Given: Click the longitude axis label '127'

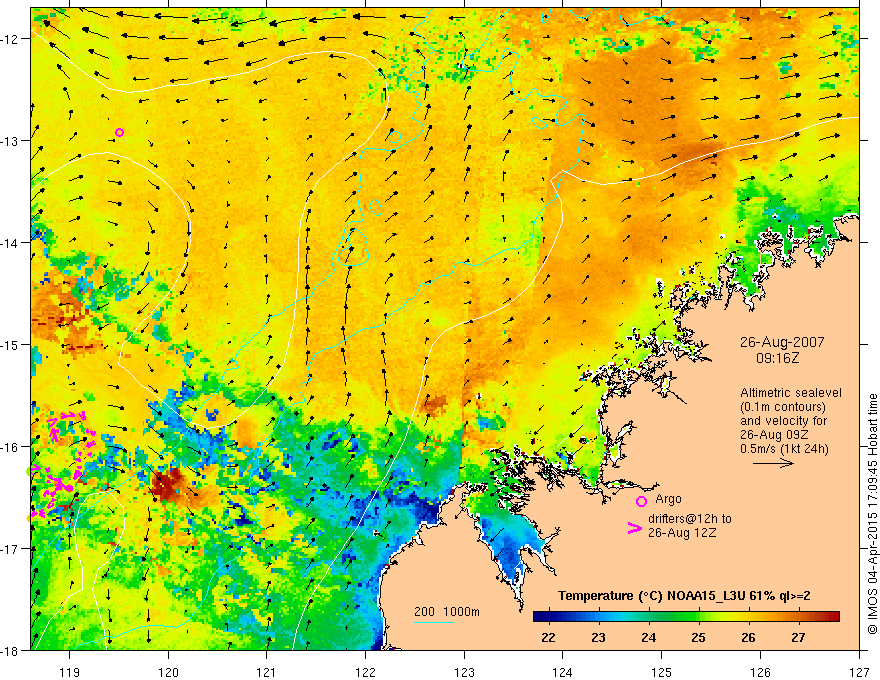Looking at the screenshot, I should coord(859,672).
